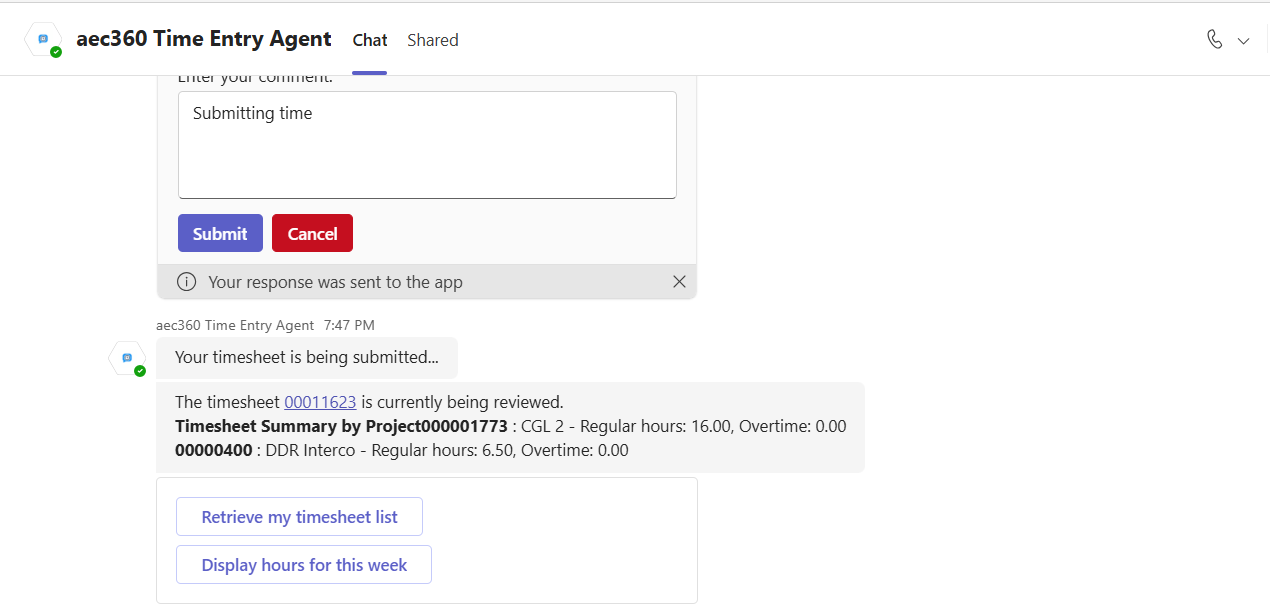Screen dimensions: 1270x613
Task: Open timesheet link 00011623
Action: pos(320,402)
